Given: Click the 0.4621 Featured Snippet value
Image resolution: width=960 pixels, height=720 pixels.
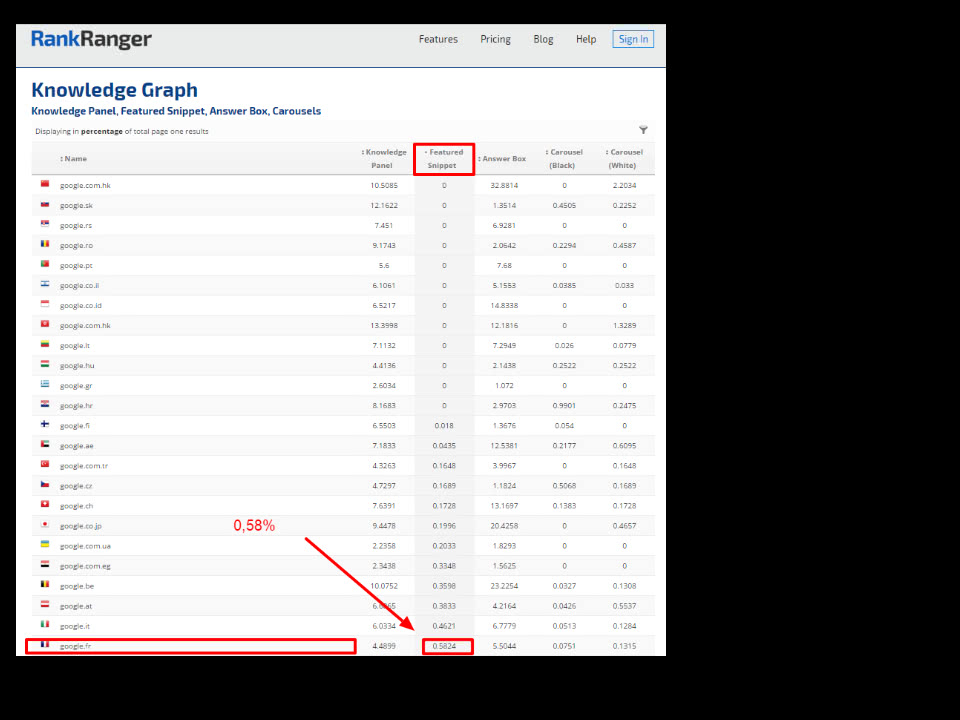Looking at the screenshot, I should (x=444, y=626).
